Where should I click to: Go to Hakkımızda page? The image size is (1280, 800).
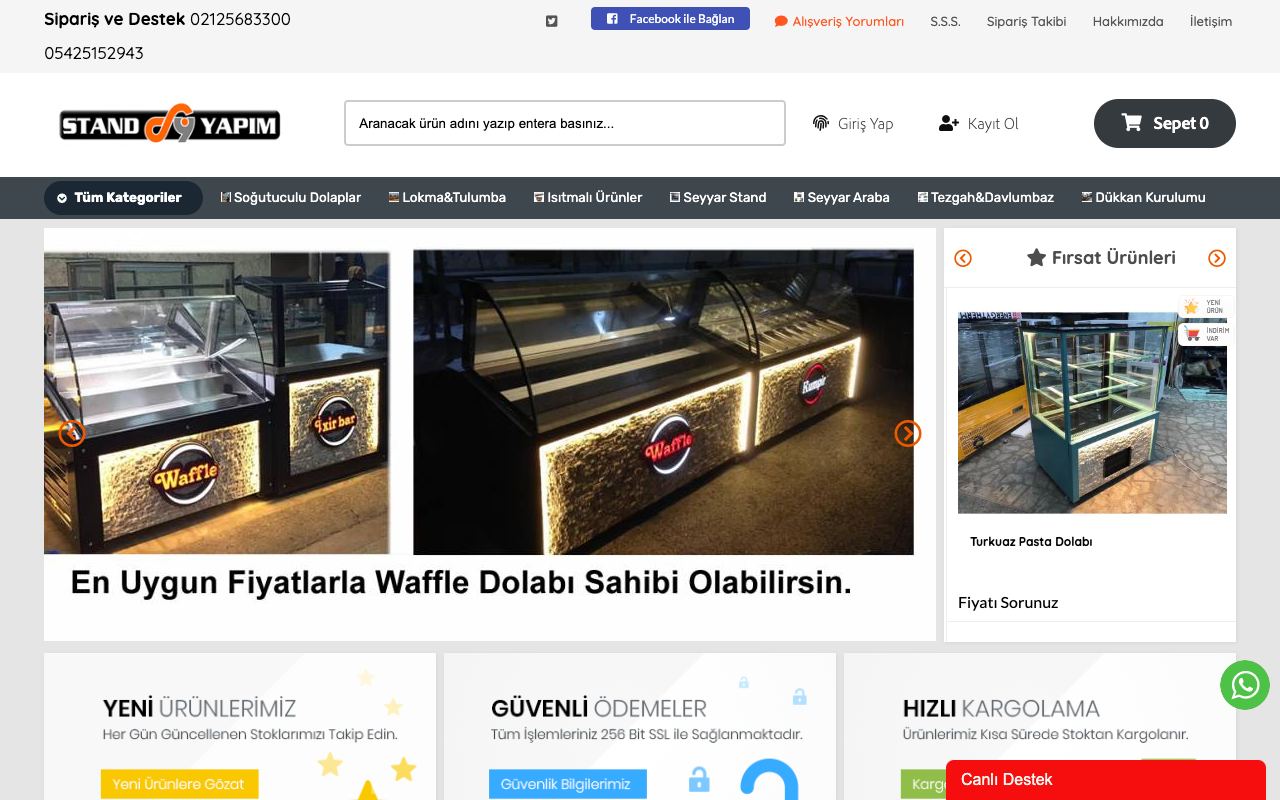pos(1128,21)
